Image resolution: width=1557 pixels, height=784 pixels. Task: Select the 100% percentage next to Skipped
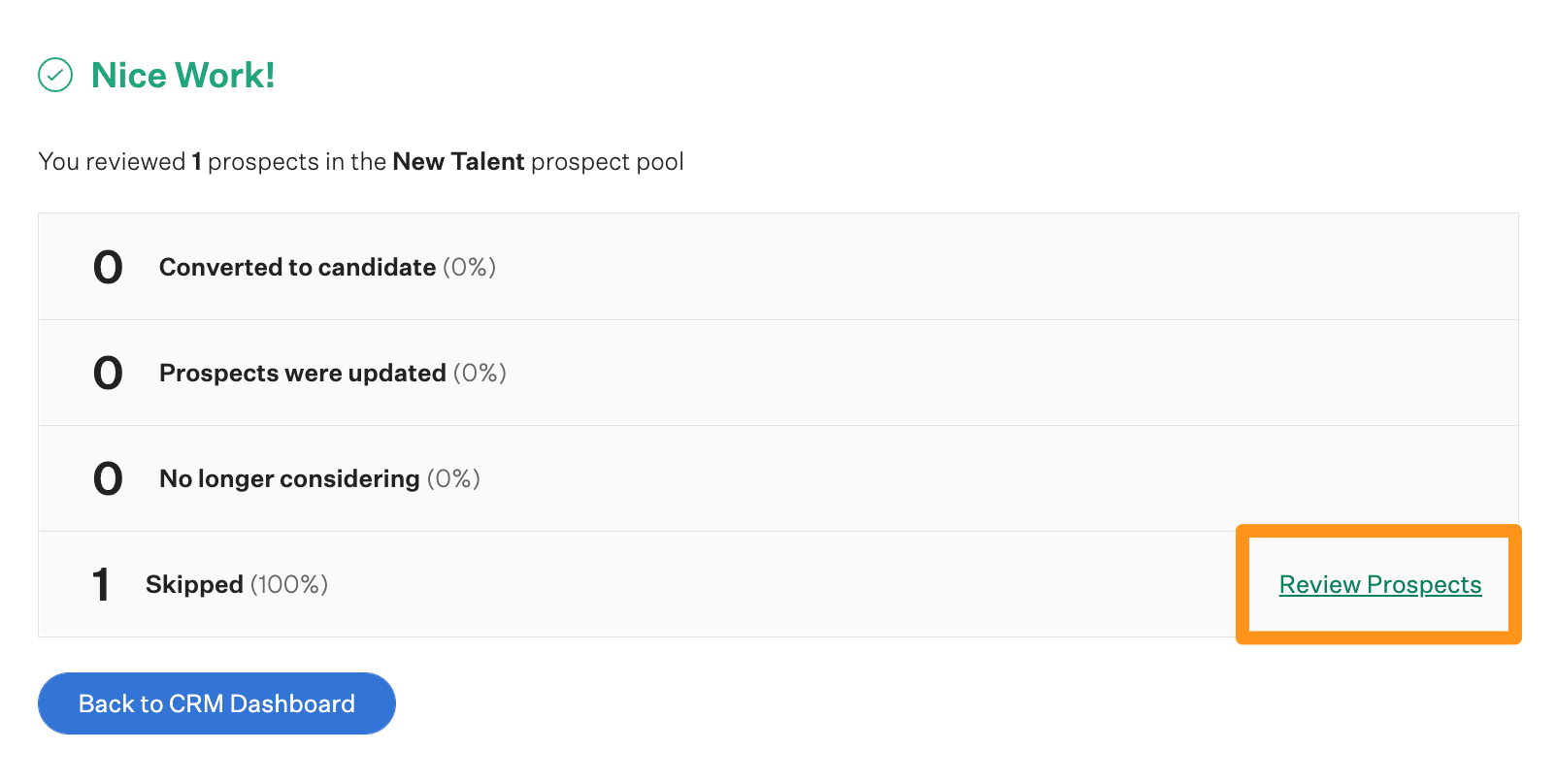(288, 584)
